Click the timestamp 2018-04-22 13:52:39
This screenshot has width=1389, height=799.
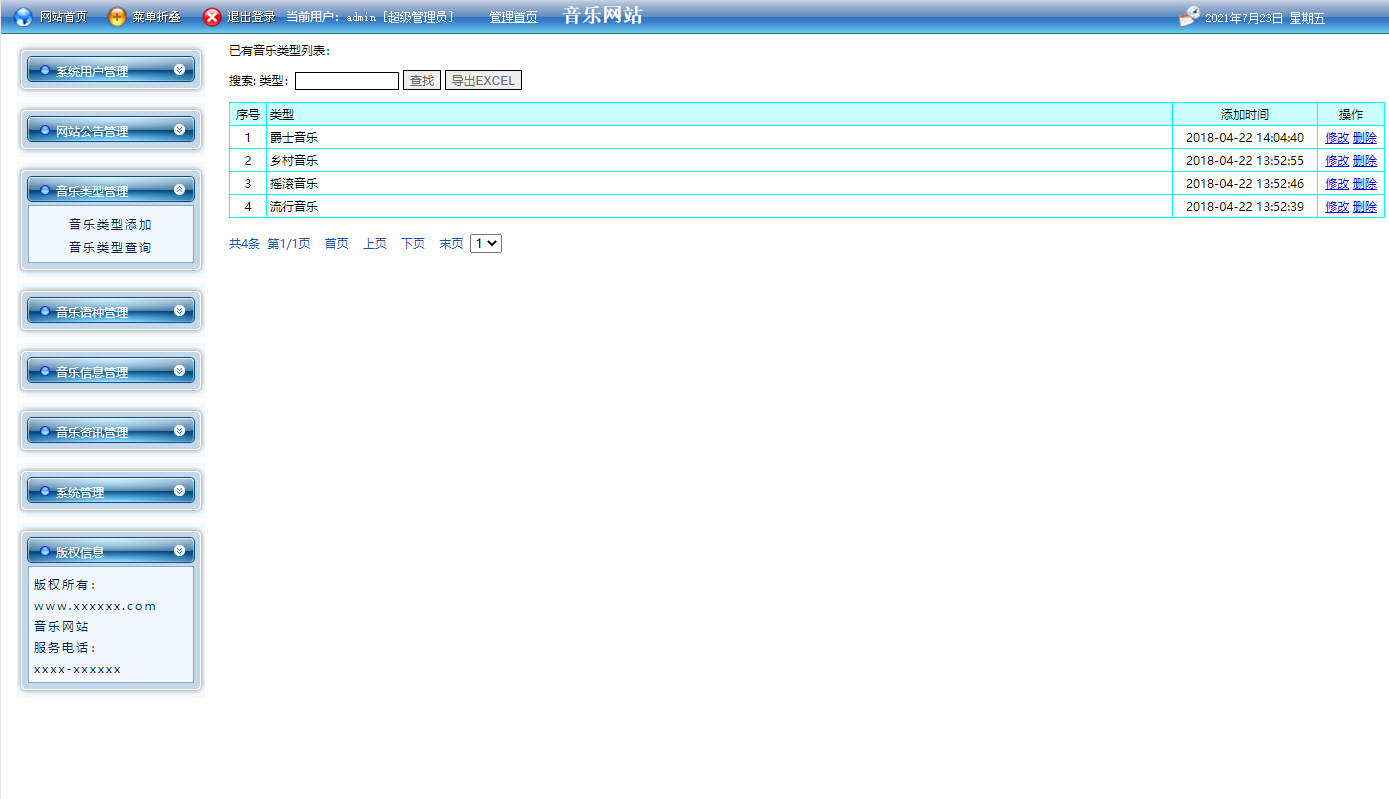1245,207
